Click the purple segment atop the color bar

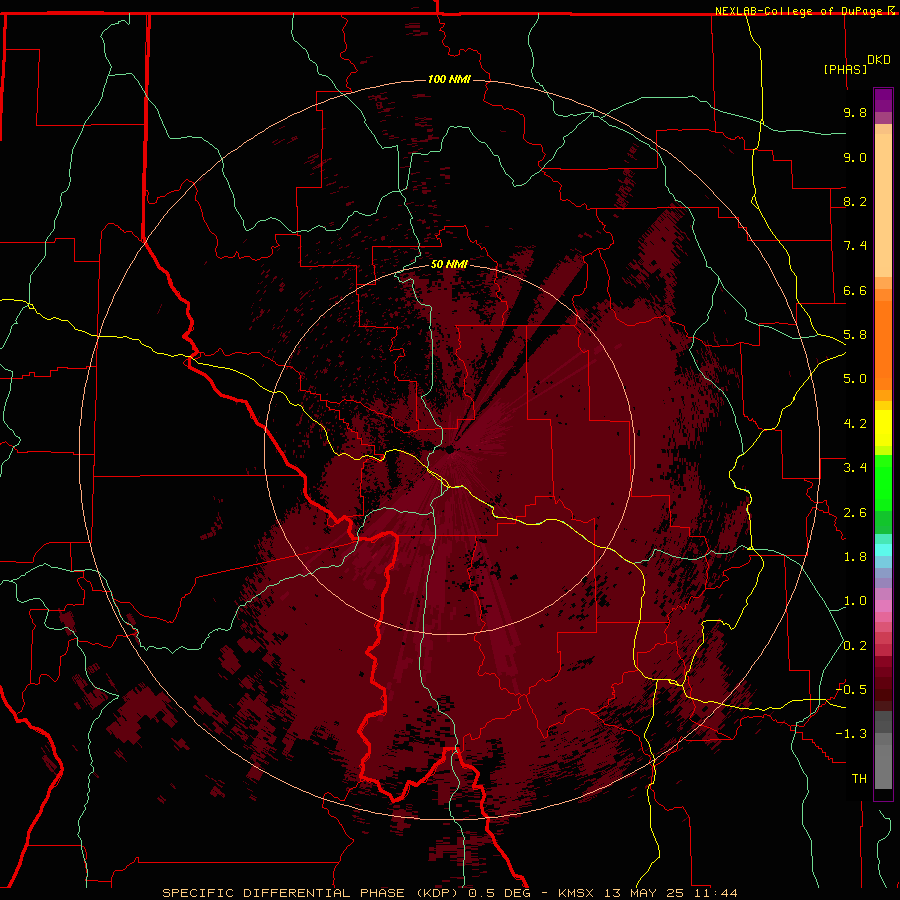coord(883,100)
